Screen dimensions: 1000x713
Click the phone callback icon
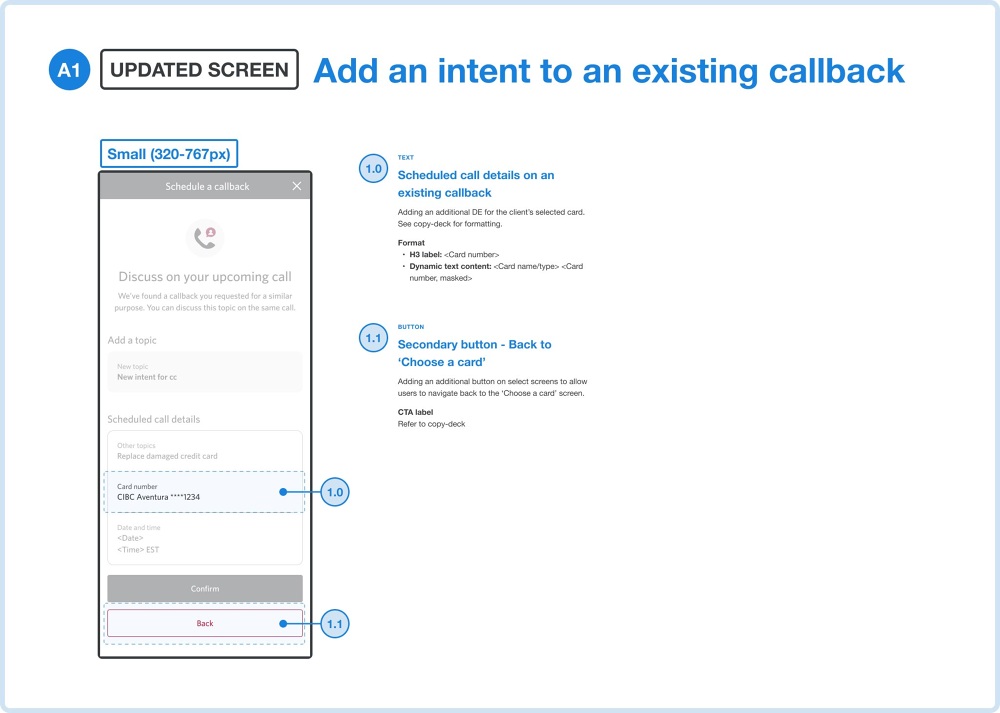point(205,238)
